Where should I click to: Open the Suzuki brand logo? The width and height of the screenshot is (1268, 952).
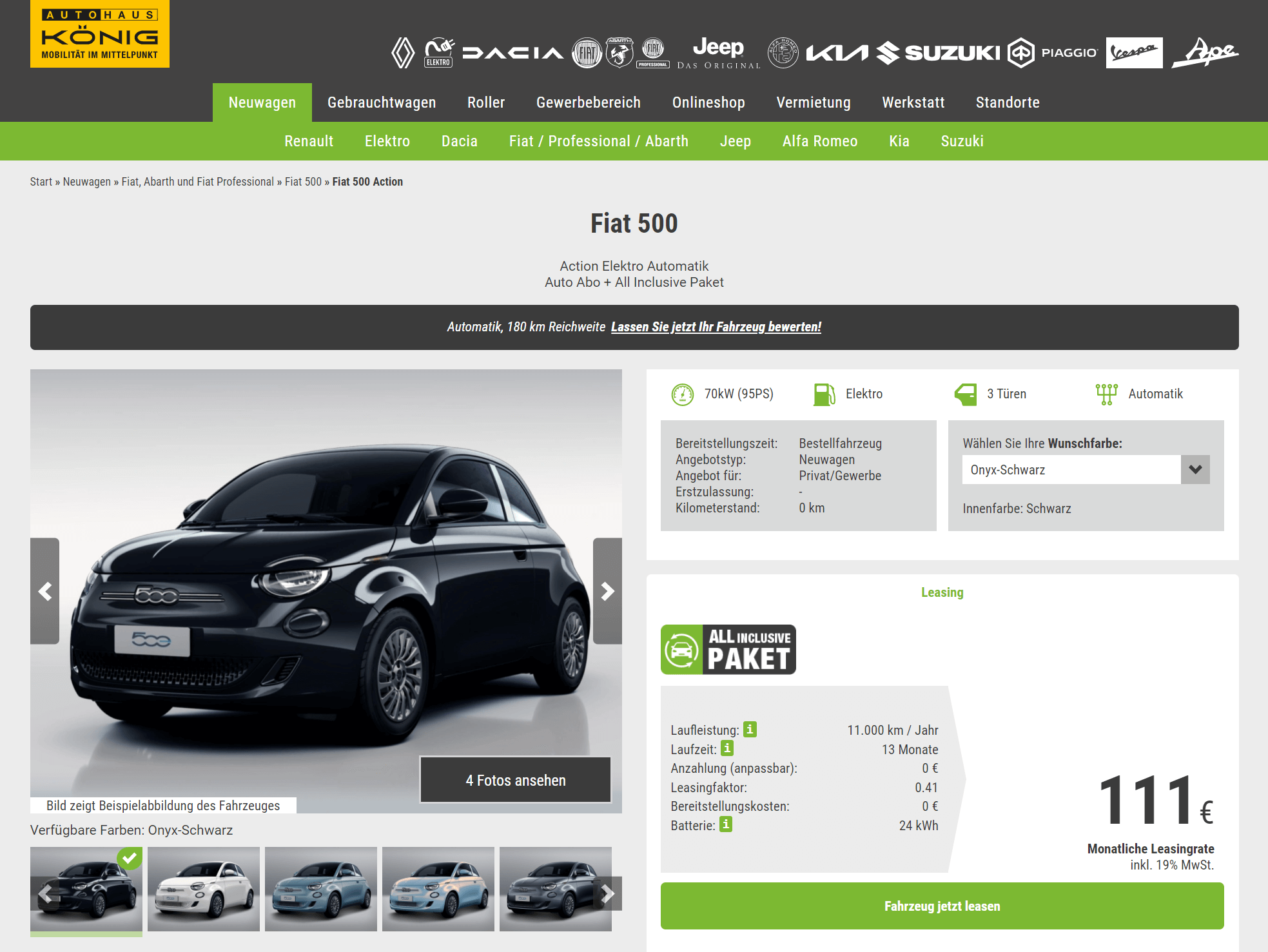click(939, 53)
